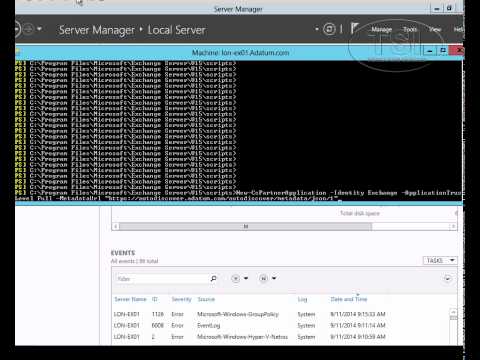Viewport: 480px width, 360px height.
Task: Open the Events TASKS dropdown
Action: tap(440, 260)
